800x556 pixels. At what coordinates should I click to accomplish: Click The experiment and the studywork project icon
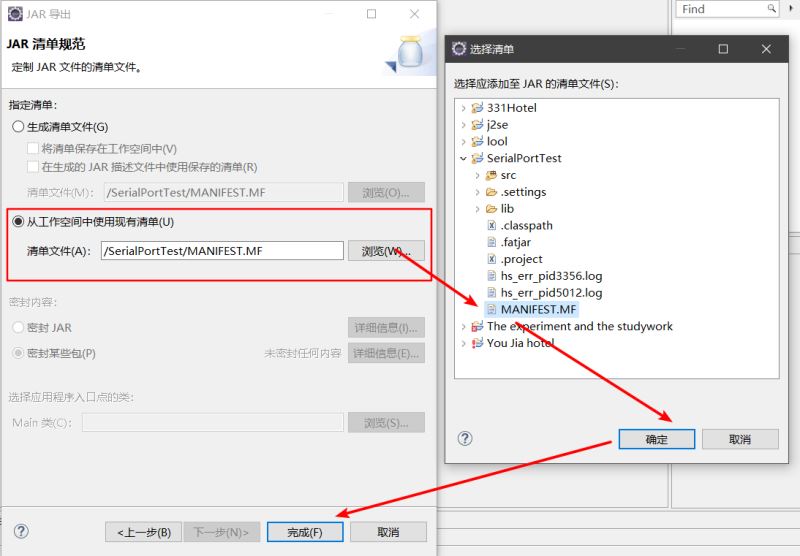pos(477,326)
